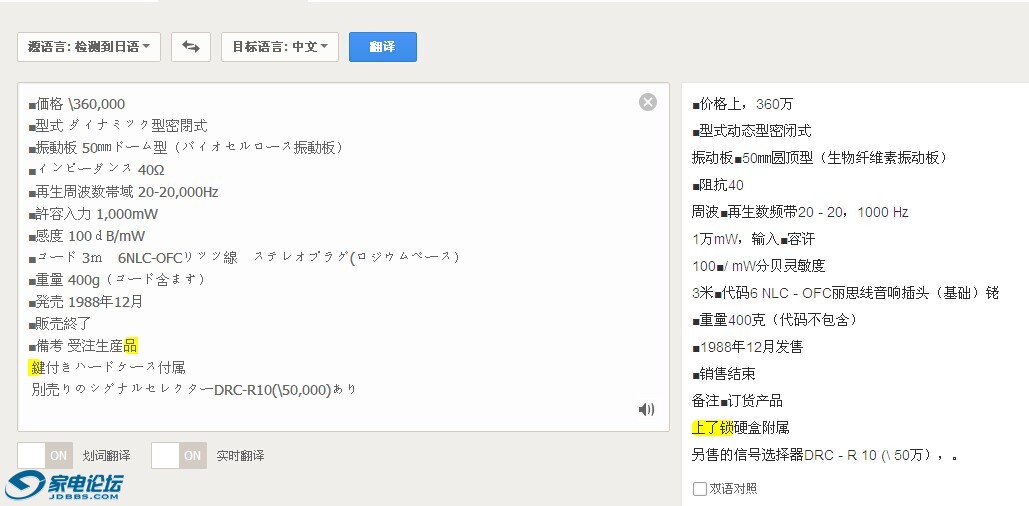This screenshot has height=506, width=1029.
Task: Click the translated line ■1988年12月发售
Action: pos(747,347)
